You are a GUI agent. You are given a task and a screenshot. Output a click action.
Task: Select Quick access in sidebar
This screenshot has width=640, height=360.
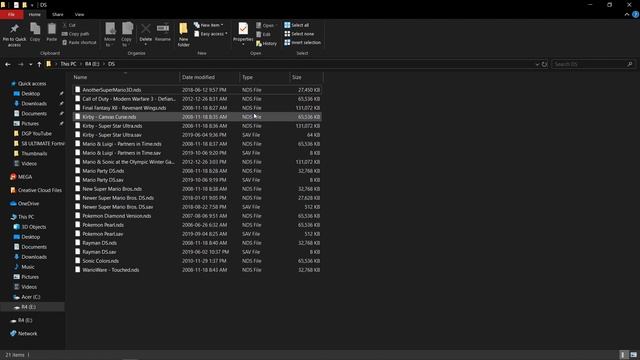pyautogui.click(x=32, y=84)
